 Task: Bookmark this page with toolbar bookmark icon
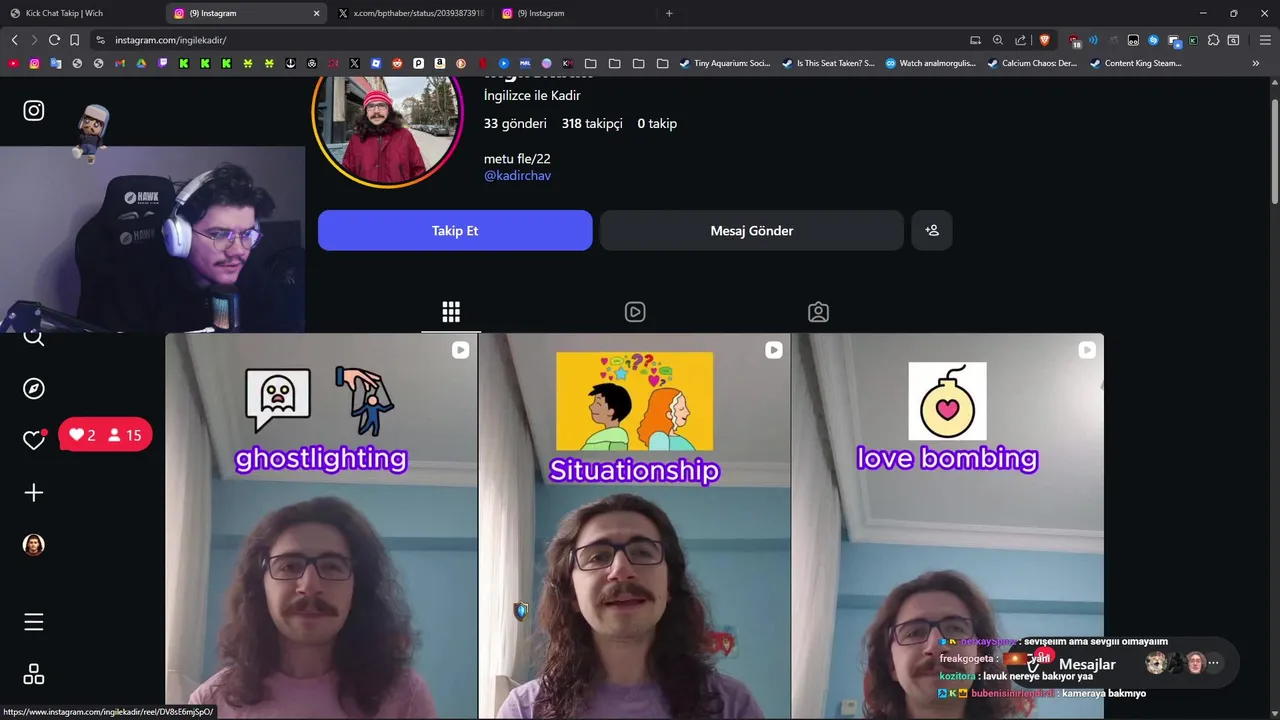(74, 40)
